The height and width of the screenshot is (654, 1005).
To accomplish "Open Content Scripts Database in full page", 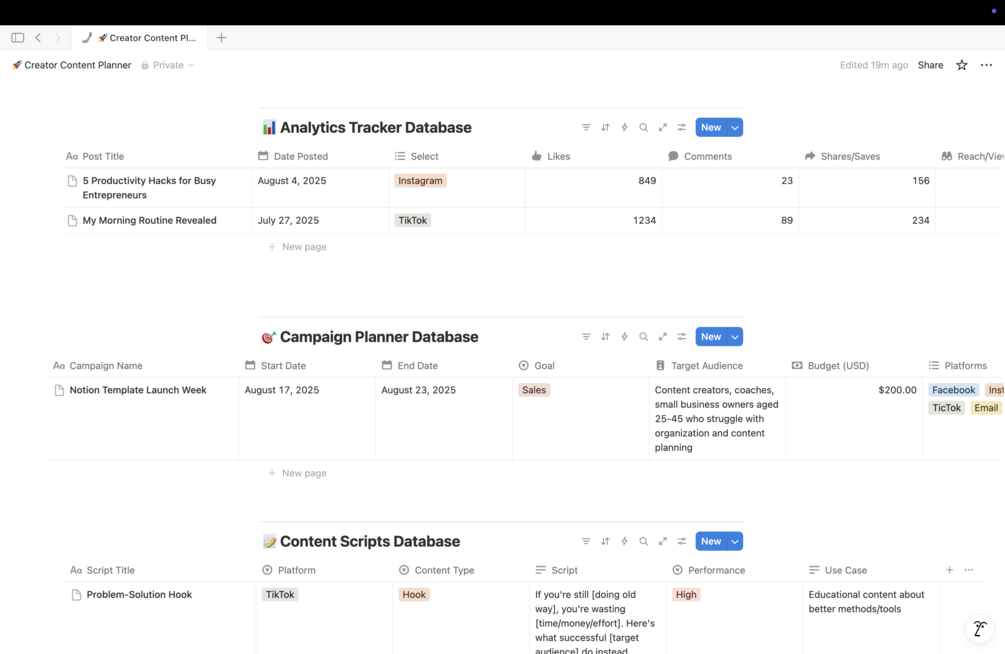I will point(662,542).
